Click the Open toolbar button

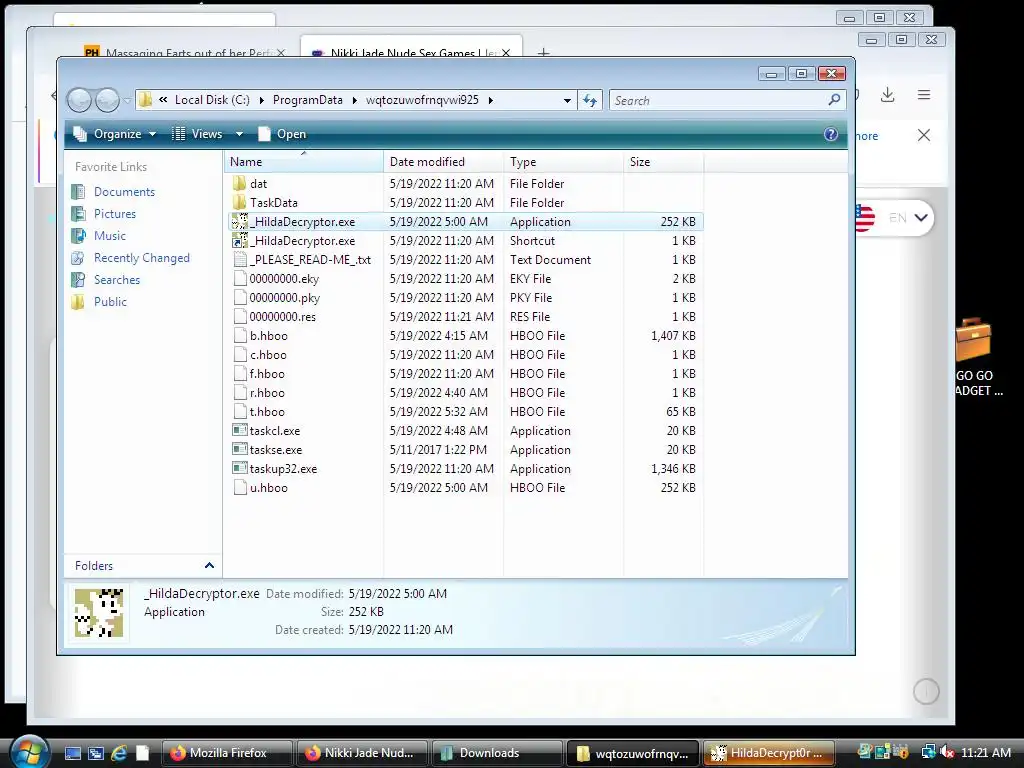[x=282, y=134]
